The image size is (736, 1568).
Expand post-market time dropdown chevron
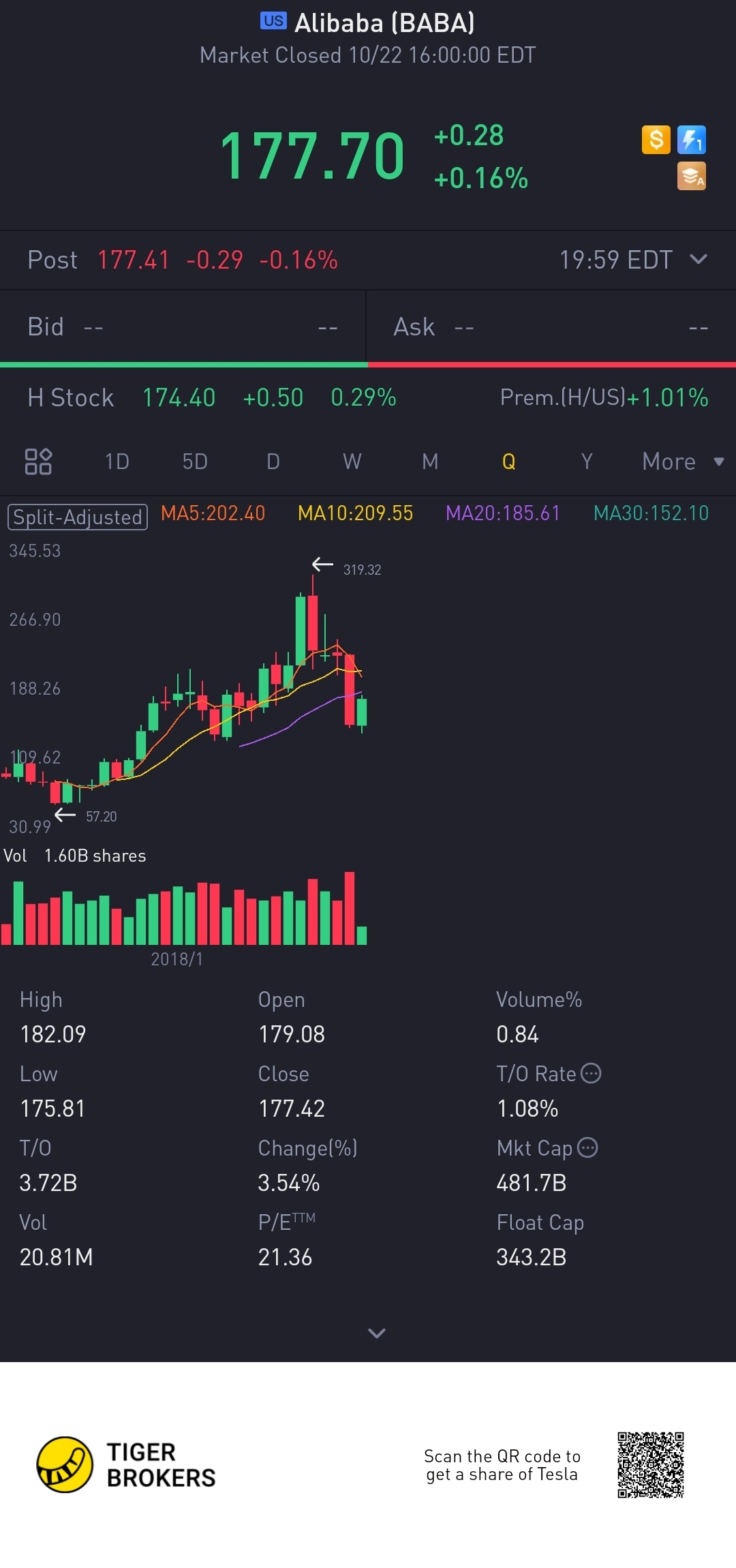699,259
